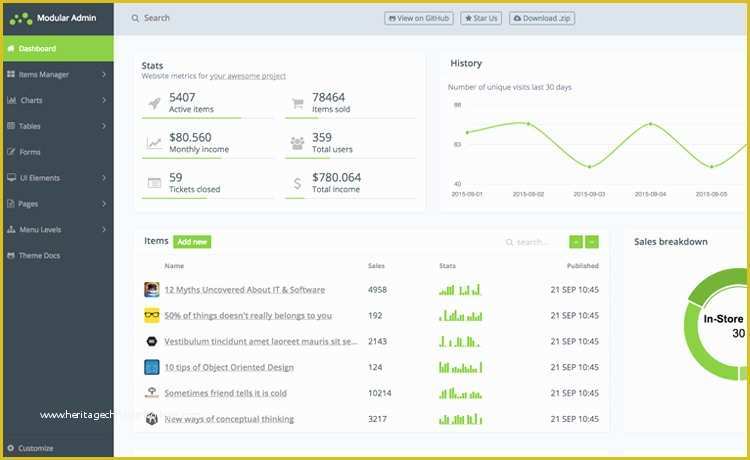Click the shopping cart icon for Items sold
The image size is (750, 460).
point(298,103)
